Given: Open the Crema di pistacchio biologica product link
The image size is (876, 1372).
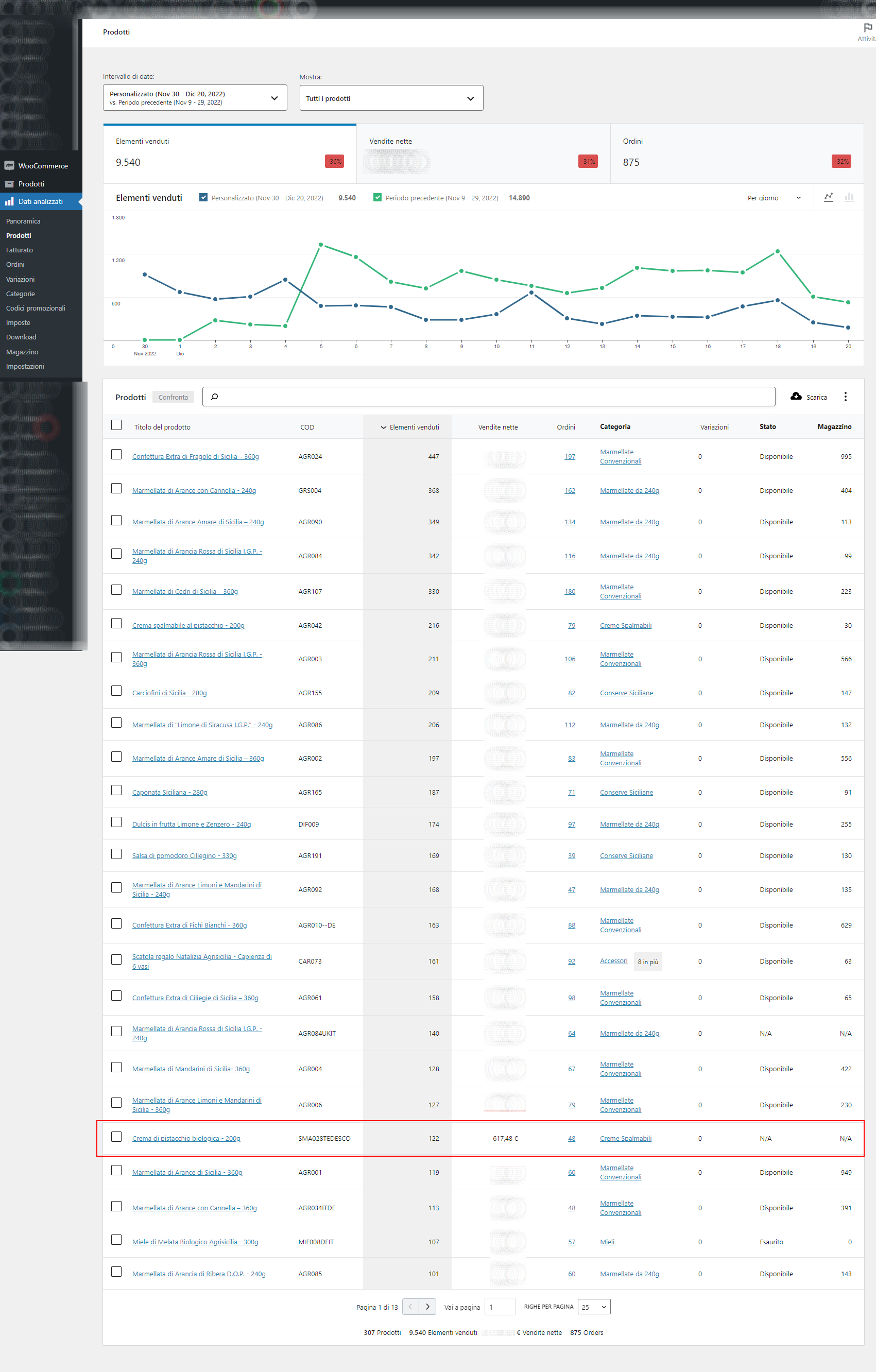Looking at the screenshot, I should (186, 1138).
